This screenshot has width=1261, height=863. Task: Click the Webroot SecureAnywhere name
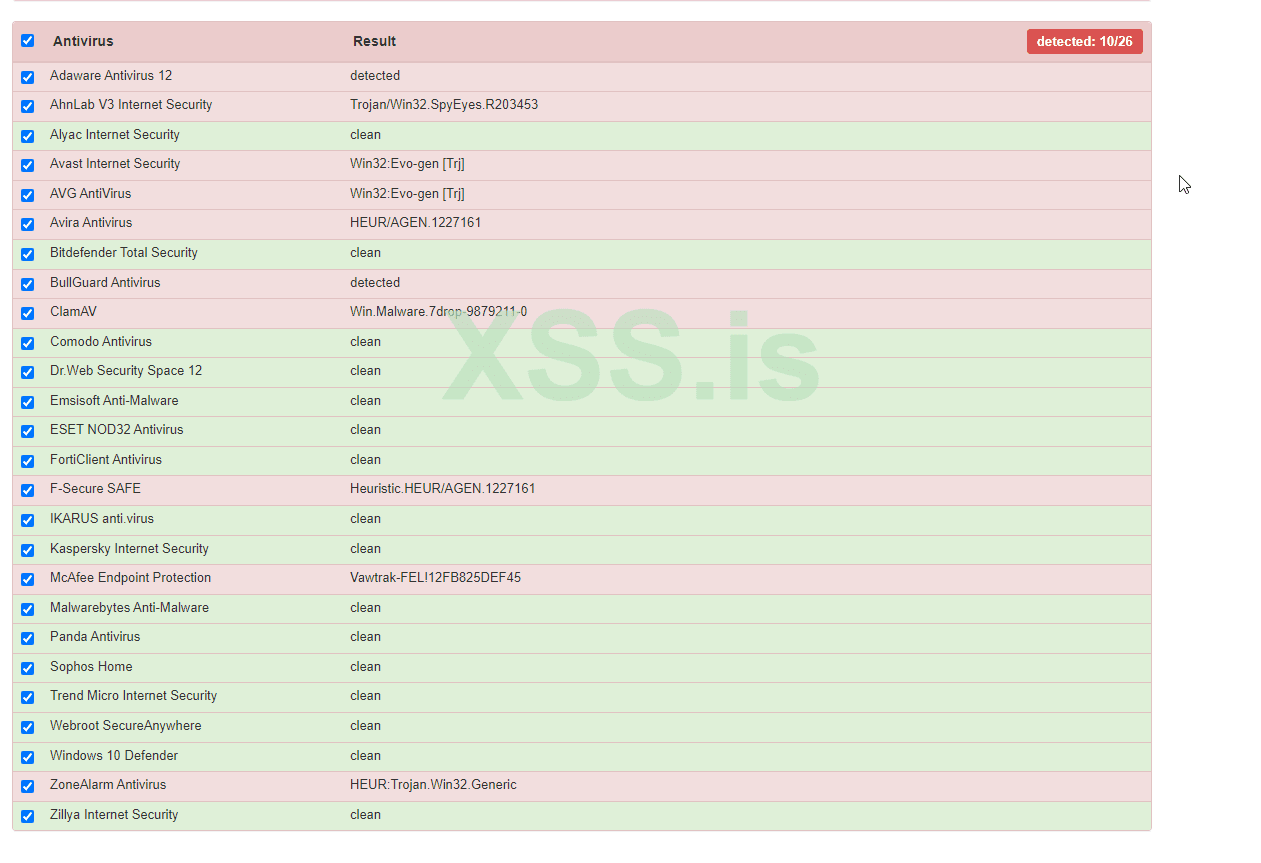click(126, 726)
